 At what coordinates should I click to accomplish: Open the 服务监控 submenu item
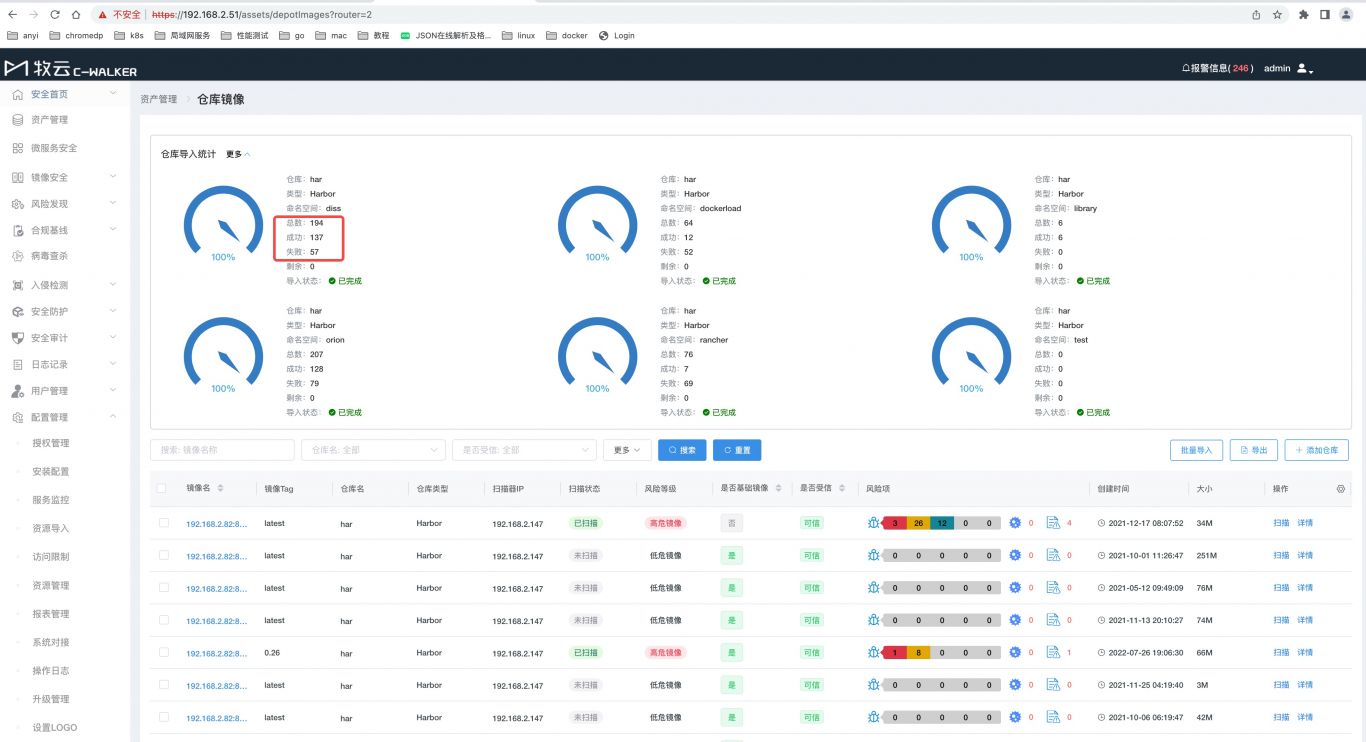(x=51, y=500)
